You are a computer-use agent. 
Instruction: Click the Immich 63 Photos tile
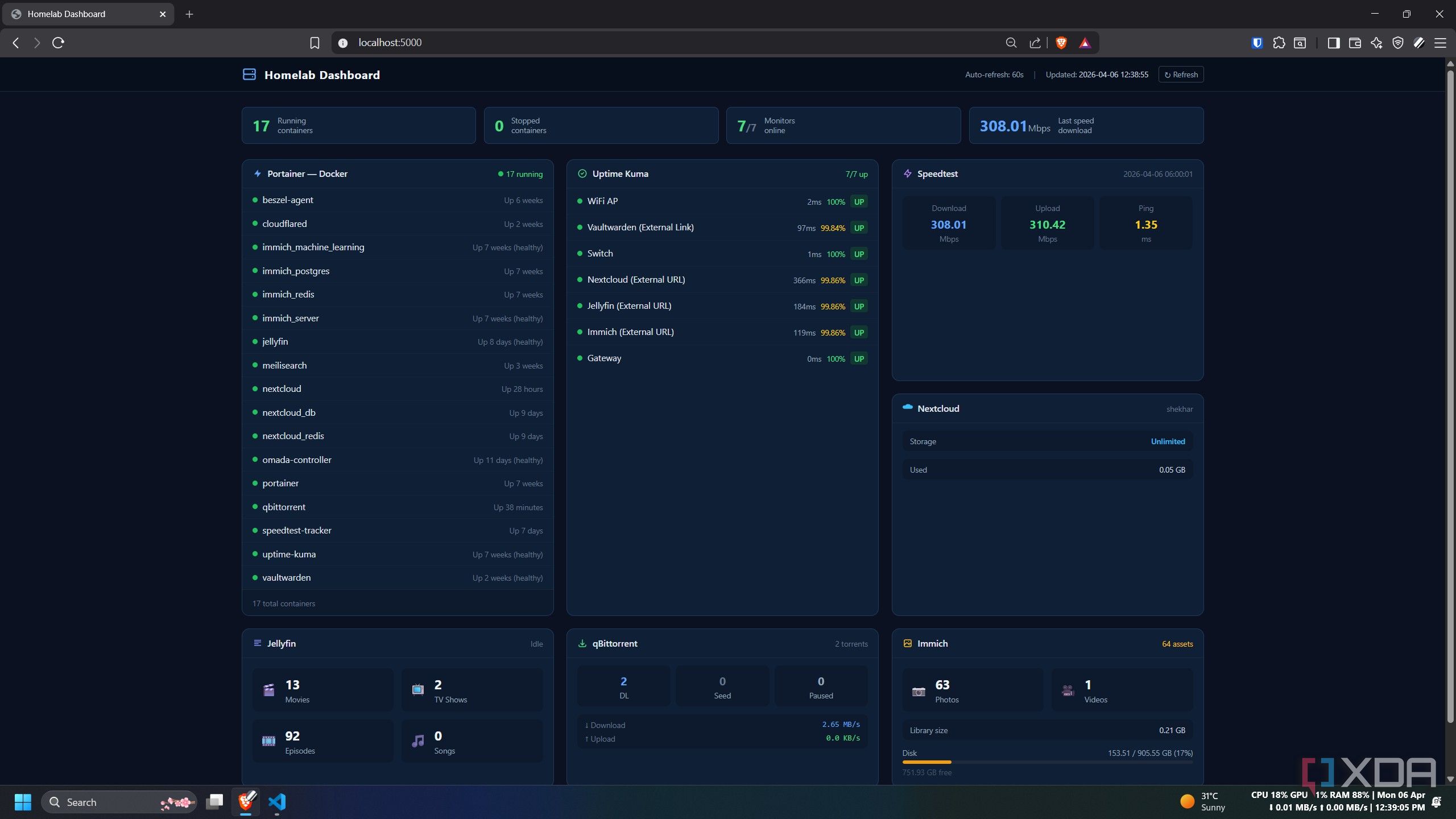click(973, 690)
